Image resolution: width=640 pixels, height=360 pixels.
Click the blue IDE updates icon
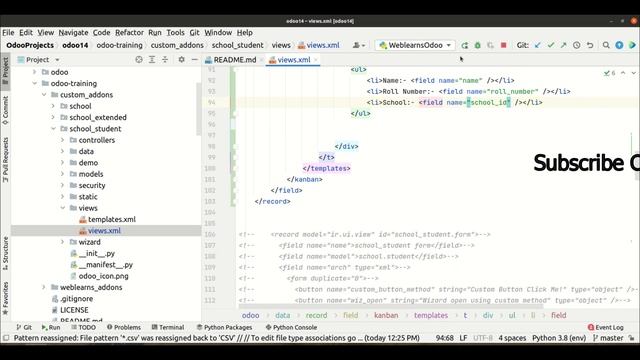click(619, 45)
